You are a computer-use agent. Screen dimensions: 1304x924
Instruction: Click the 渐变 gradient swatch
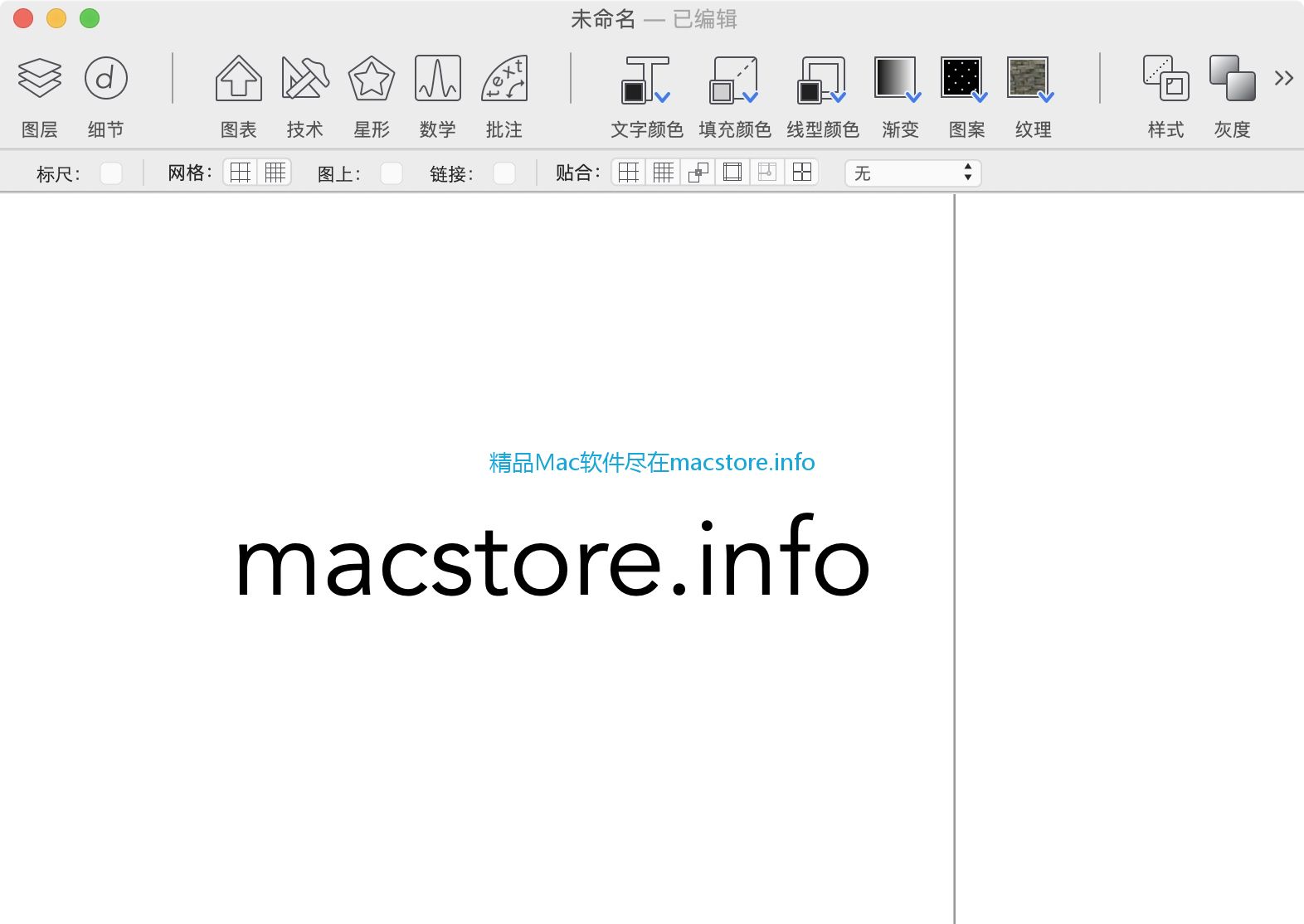tap(895, 77)
